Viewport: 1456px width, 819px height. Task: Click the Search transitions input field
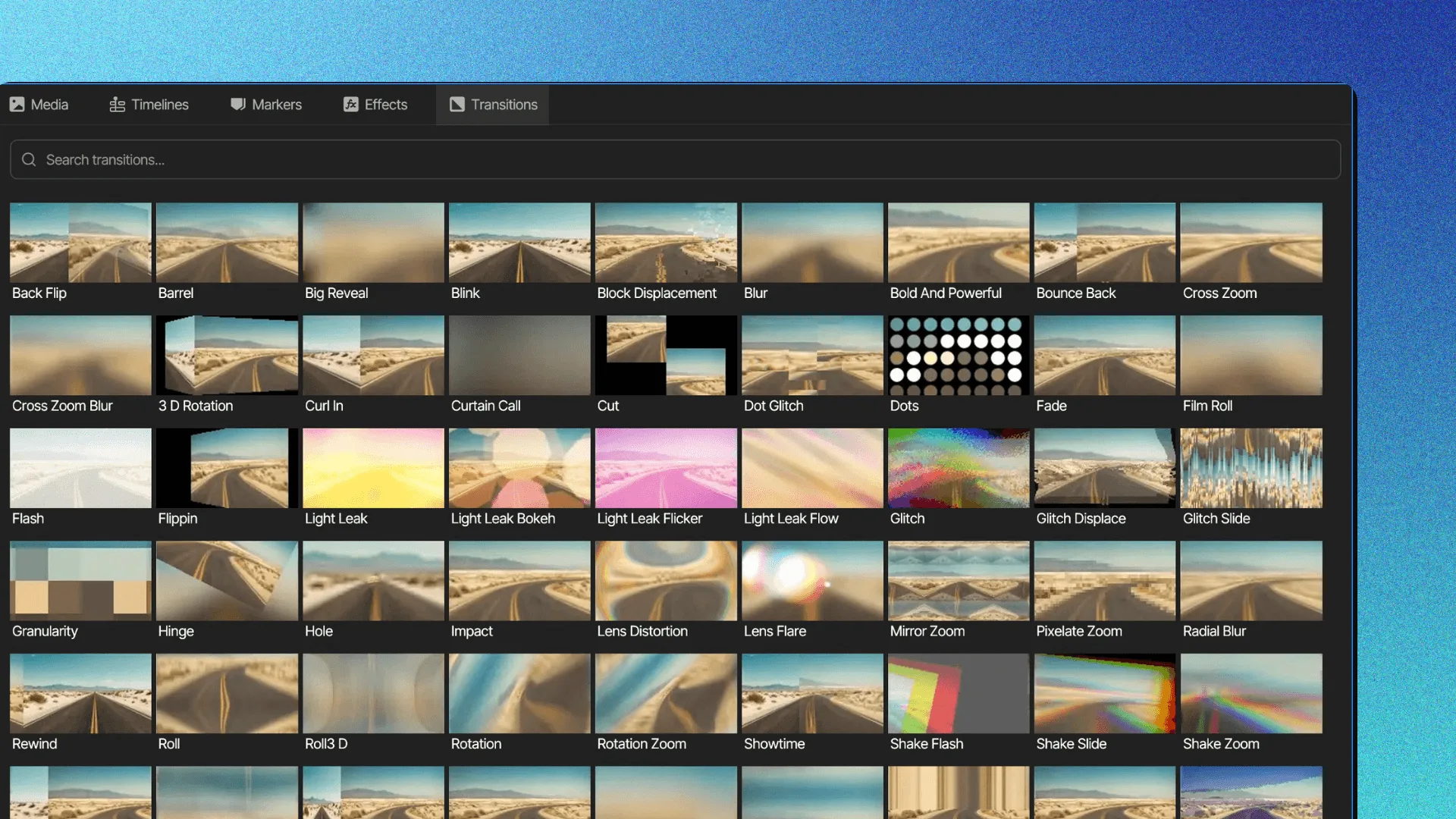[x=675, y=159]
